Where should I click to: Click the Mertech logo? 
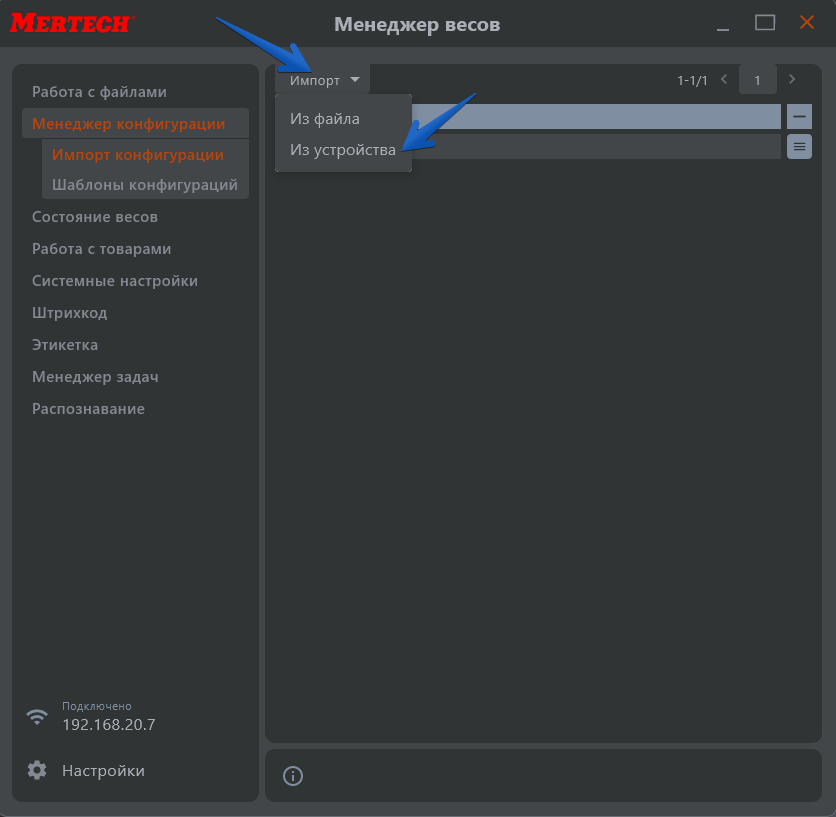(x=72, y=23)
